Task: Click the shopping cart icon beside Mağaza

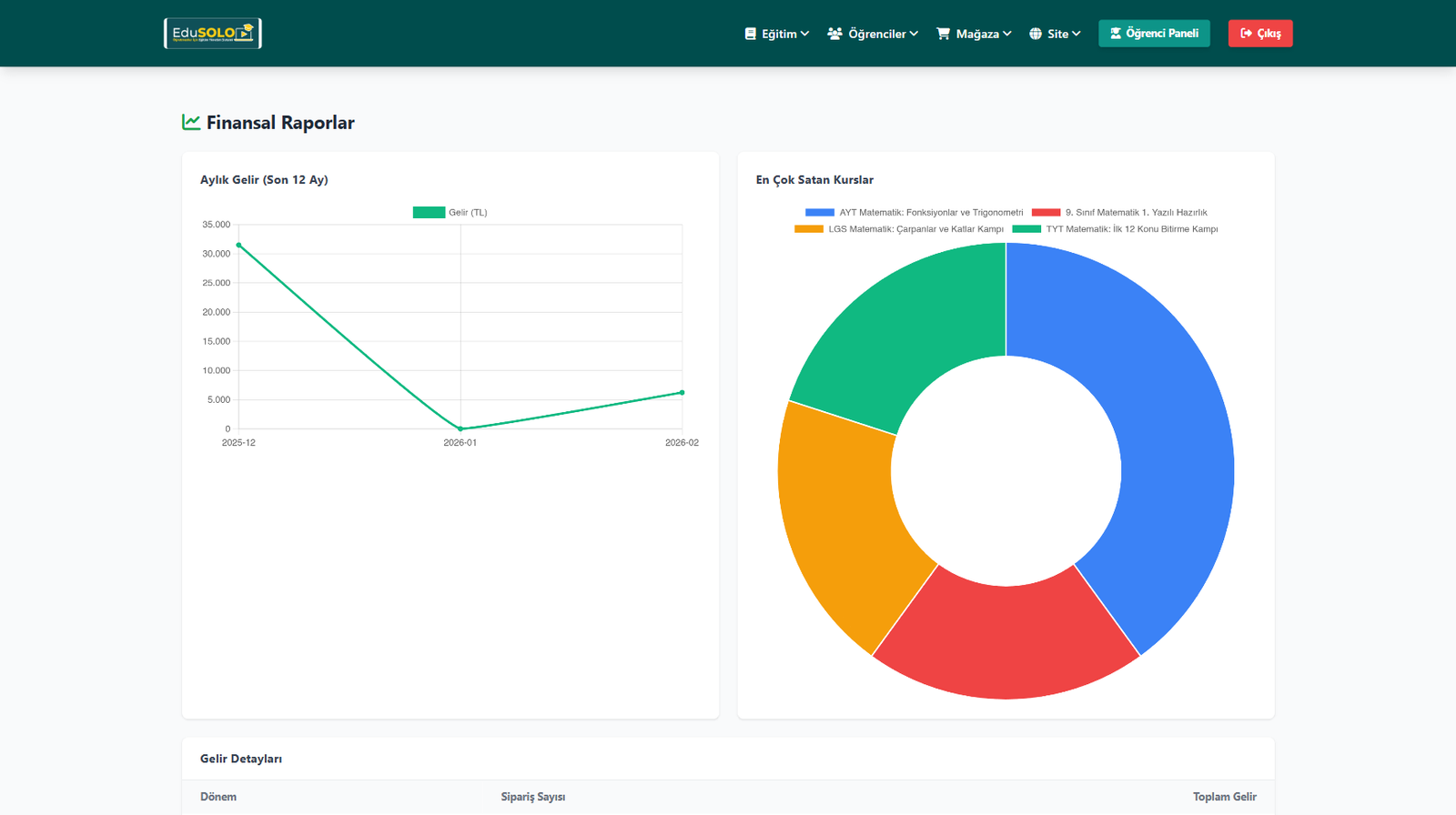Action: (x=943, y=34)
